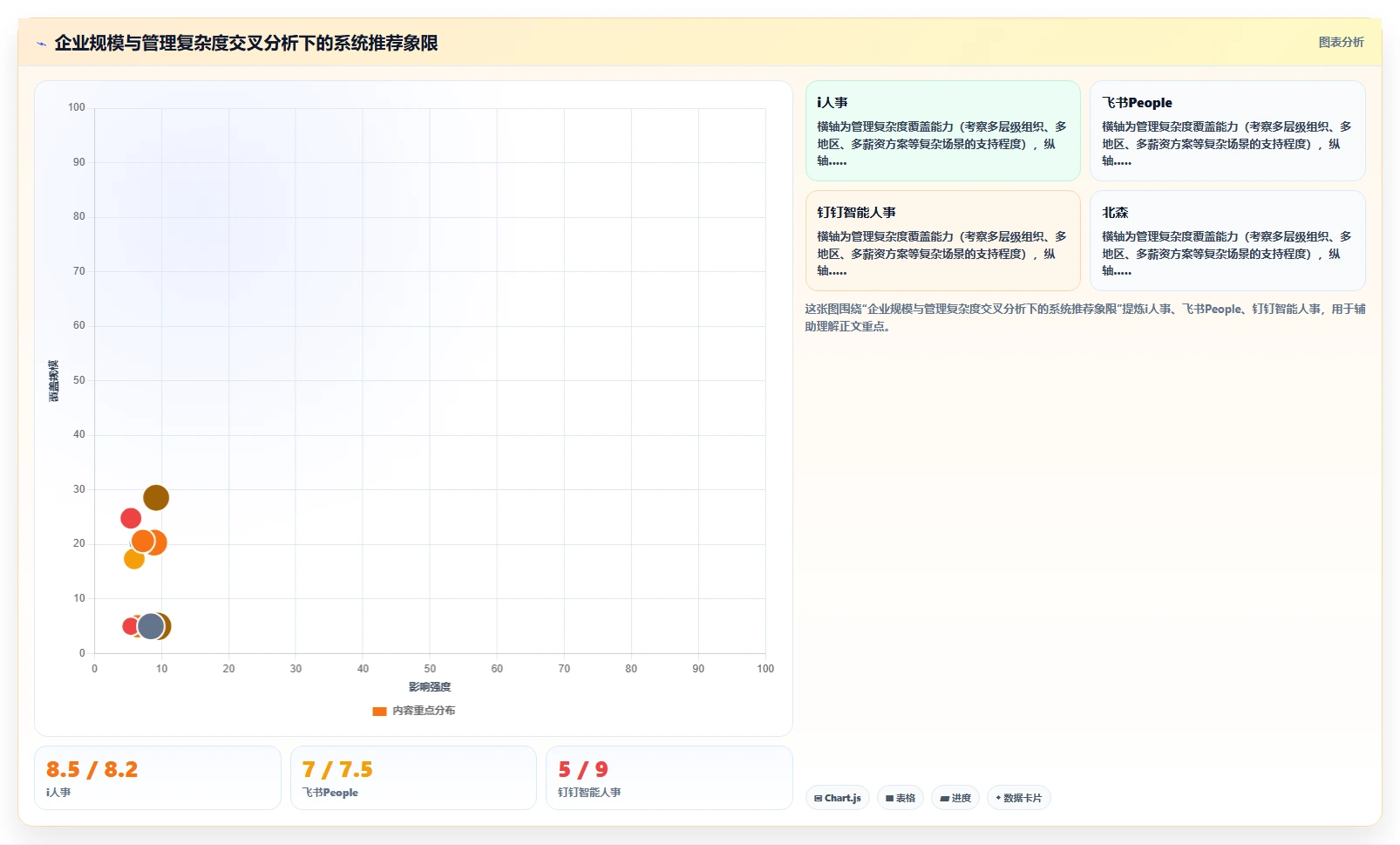Open the i人事 description card
The height and width of the screenshot is (845, 1400).
coord(942,131)
